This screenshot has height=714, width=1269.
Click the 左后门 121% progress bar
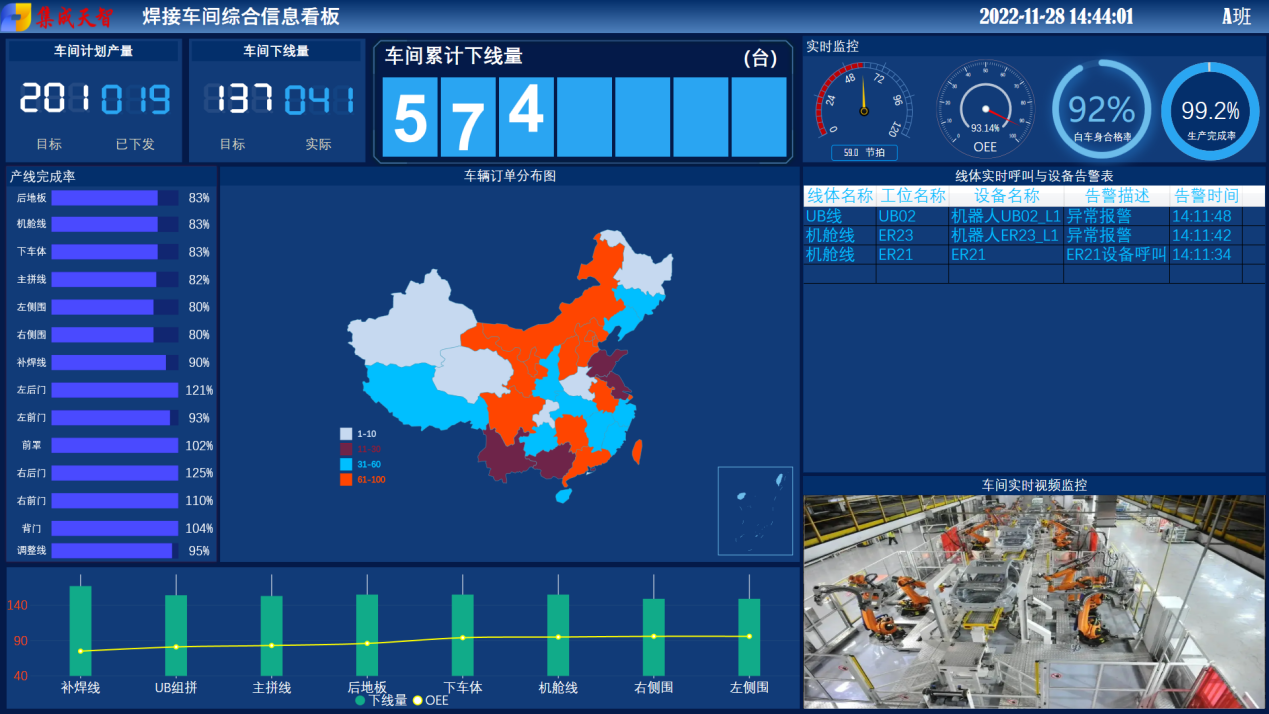[114, 390]
